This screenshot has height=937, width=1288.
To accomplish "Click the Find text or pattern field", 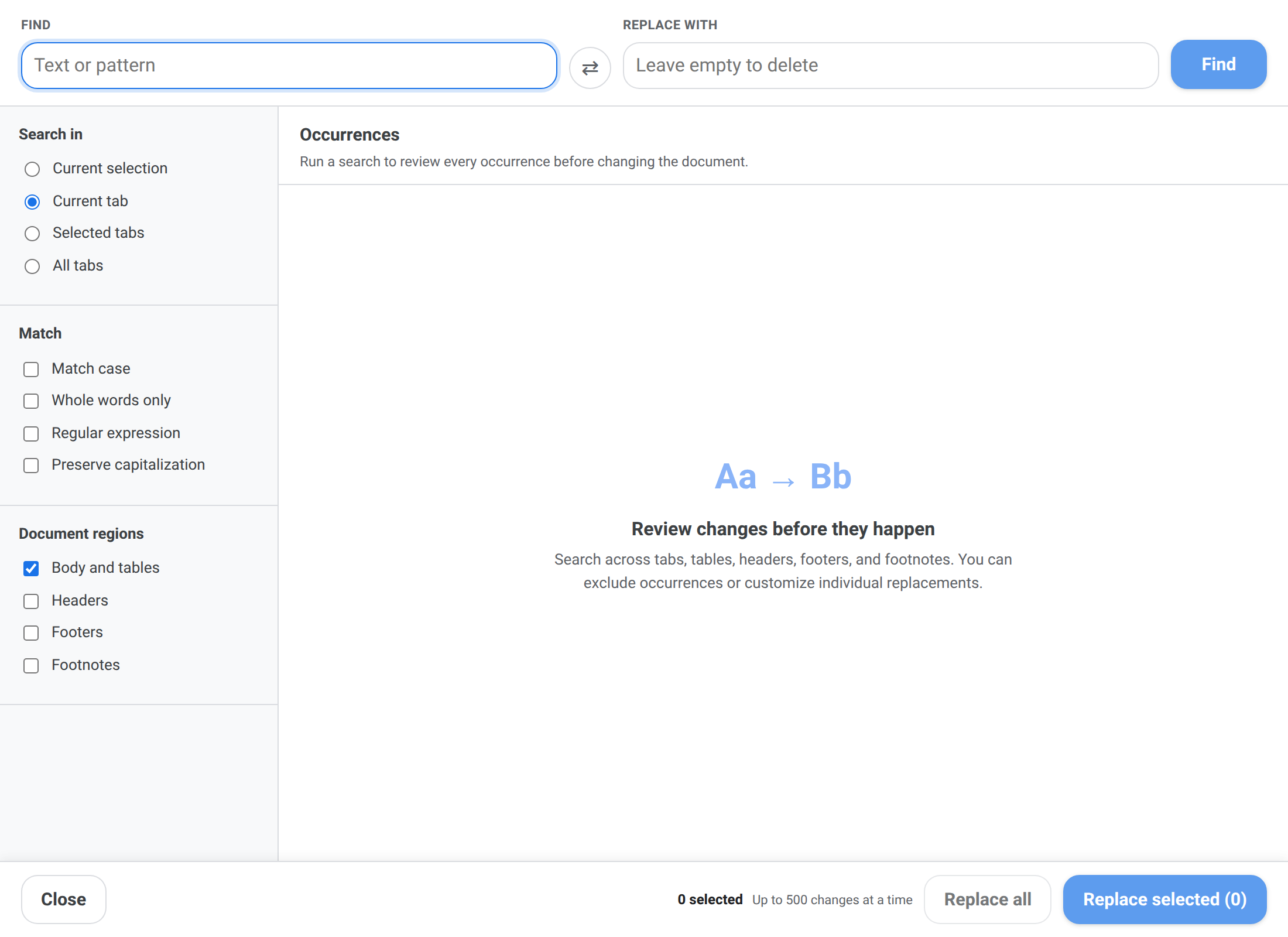I will 289,65.
